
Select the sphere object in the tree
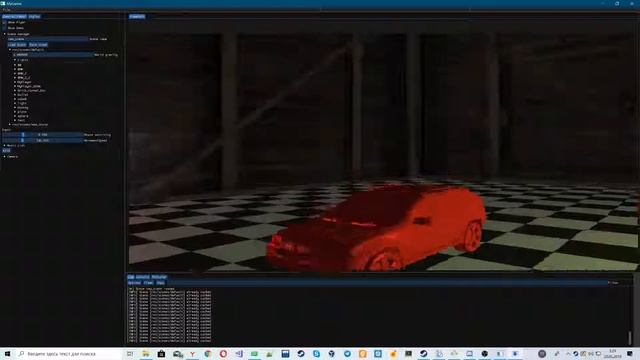(x=23, y=116)
